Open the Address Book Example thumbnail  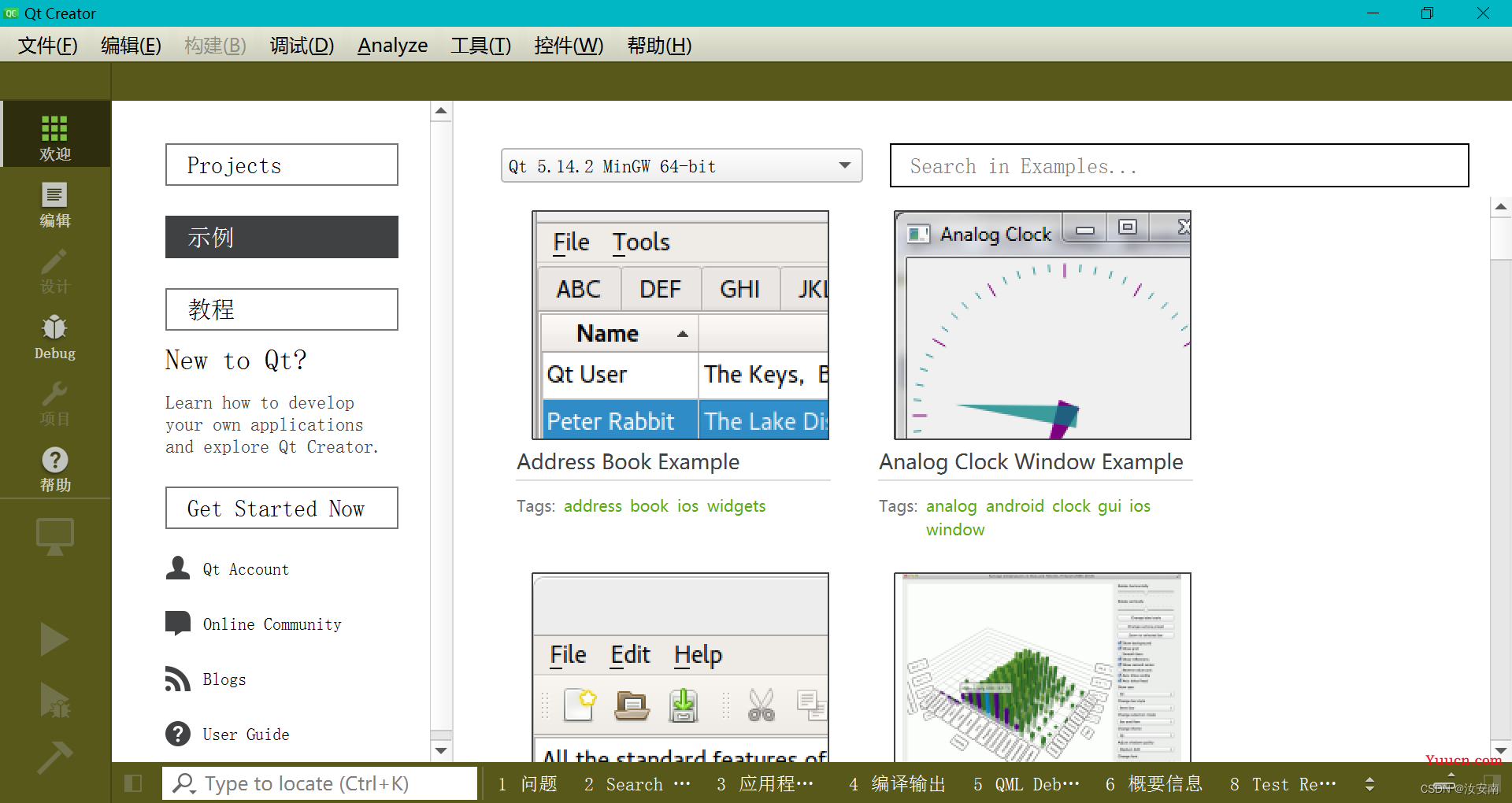click(680, 325)
